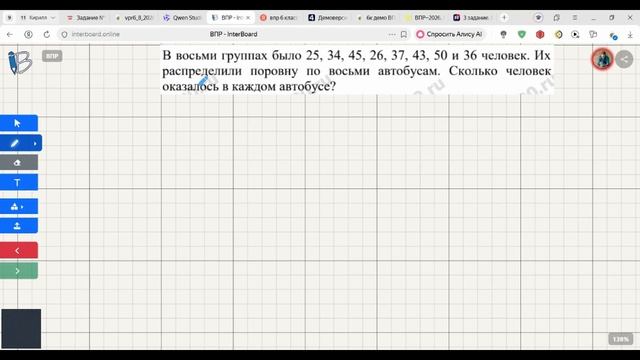Click the math problem image on the board
The image size is (640, 360).
[357, 70]
